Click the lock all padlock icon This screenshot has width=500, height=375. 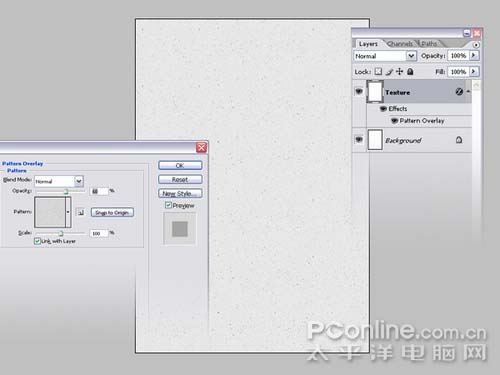tap(410, 71)
